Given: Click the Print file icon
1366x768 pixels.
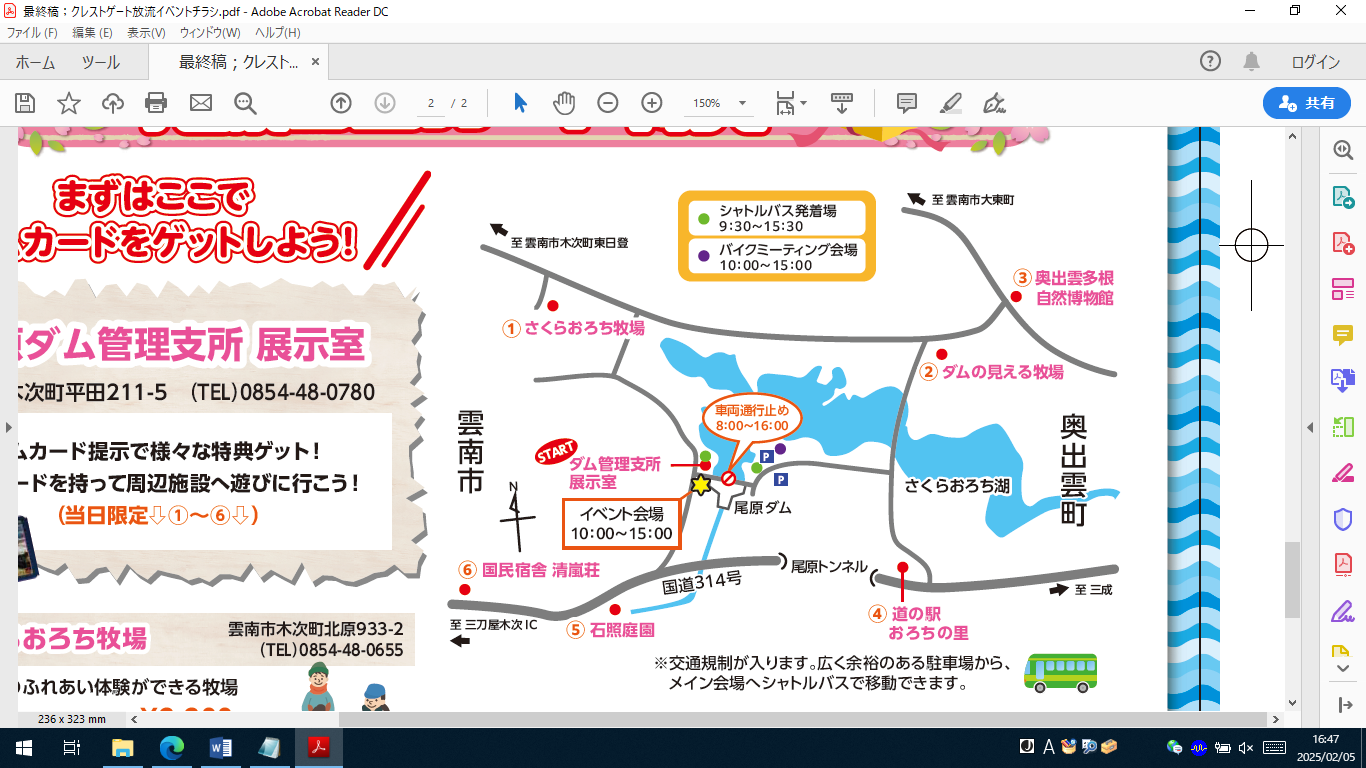Looking at the screenshot, I should 156,103.
